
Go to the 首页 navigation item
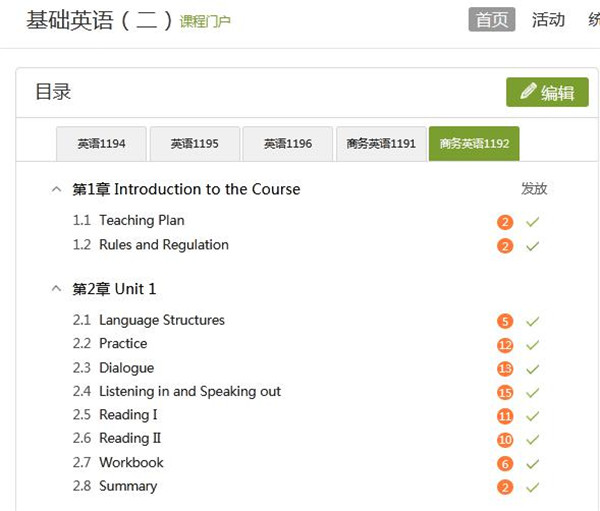point(492,20)
